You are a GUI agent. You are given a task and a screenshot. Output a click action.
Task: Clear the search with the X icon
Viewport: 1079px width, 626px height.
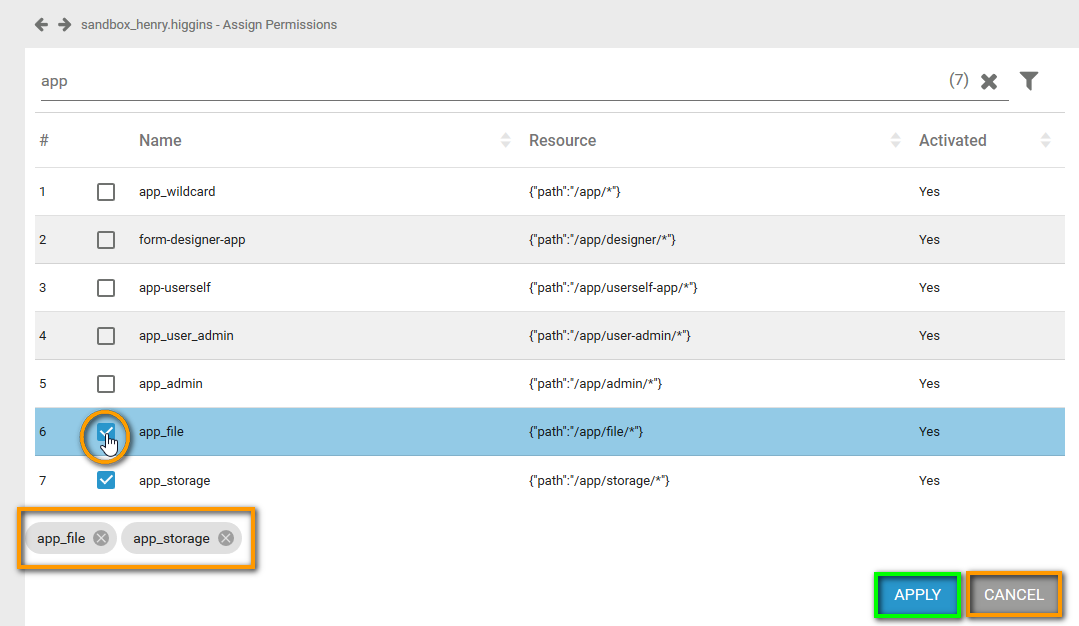[x=989, y=80]
